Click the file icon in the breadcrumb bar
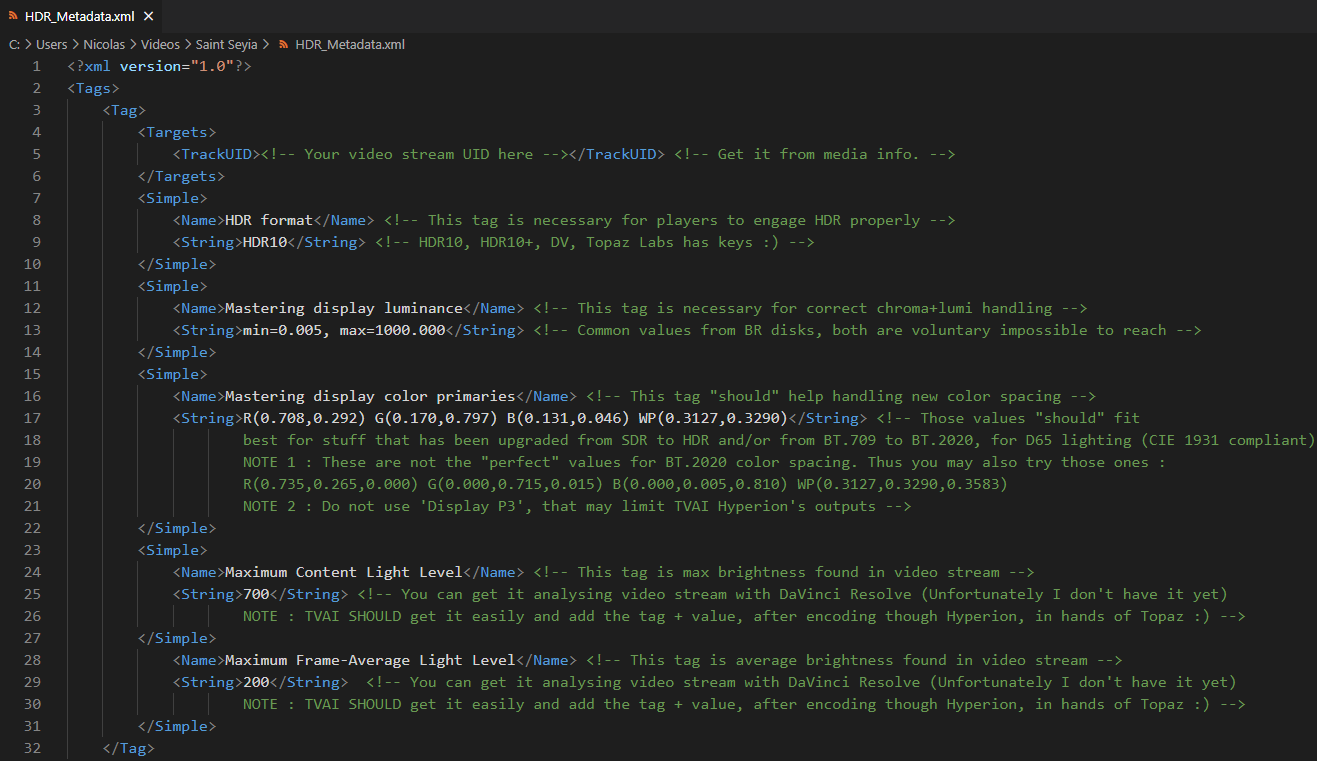The width and height of the screenshot is (1317, 761). [283, 45]
